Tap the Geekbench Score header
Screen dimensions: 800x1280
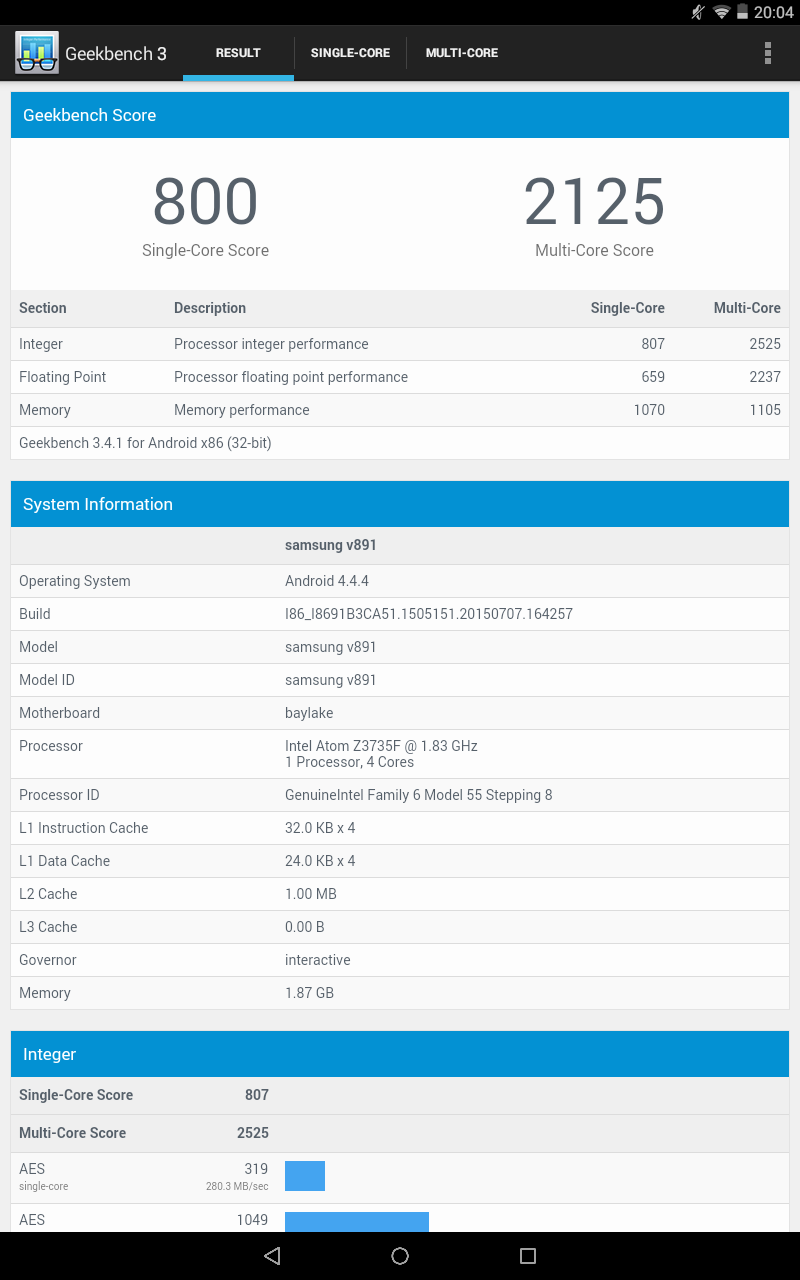pos(400,115)
